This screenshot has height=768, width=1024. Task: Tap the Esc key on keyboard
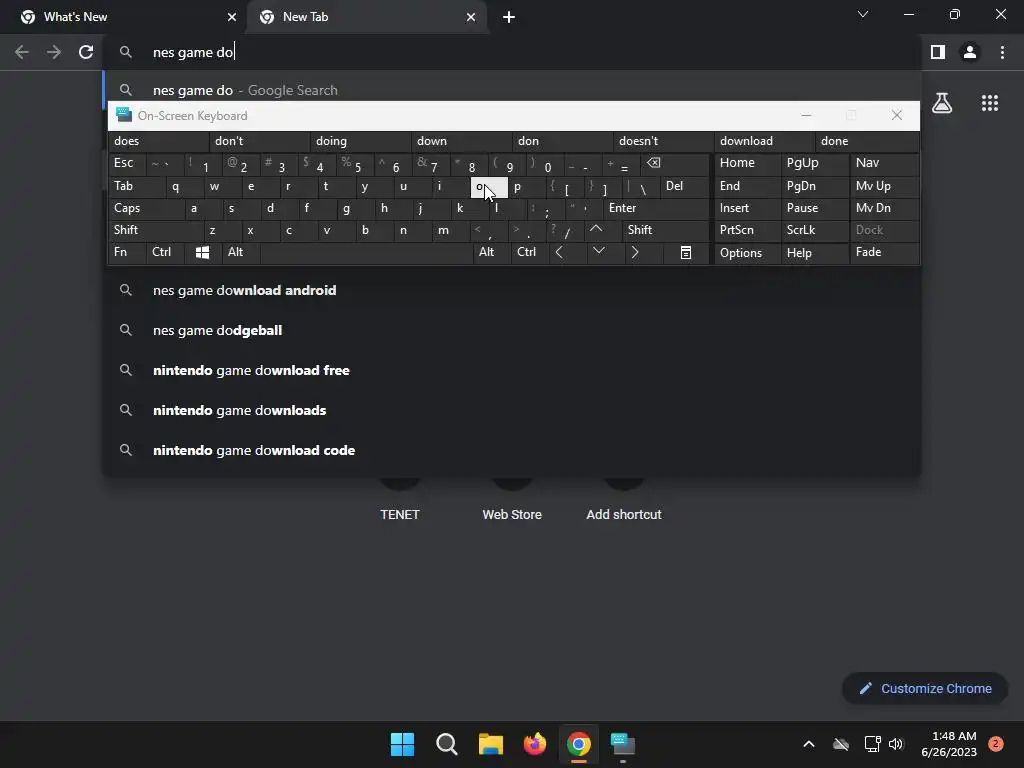127,163
